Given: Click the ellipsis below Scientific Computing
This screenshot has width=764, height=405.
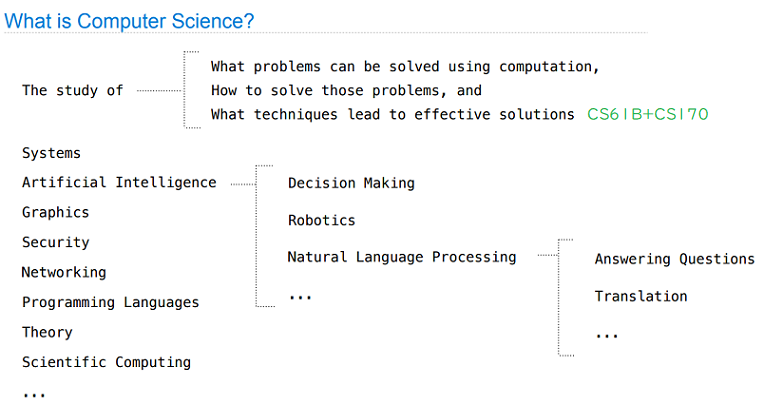Looking at the screenshot, I should pos(34,395).
